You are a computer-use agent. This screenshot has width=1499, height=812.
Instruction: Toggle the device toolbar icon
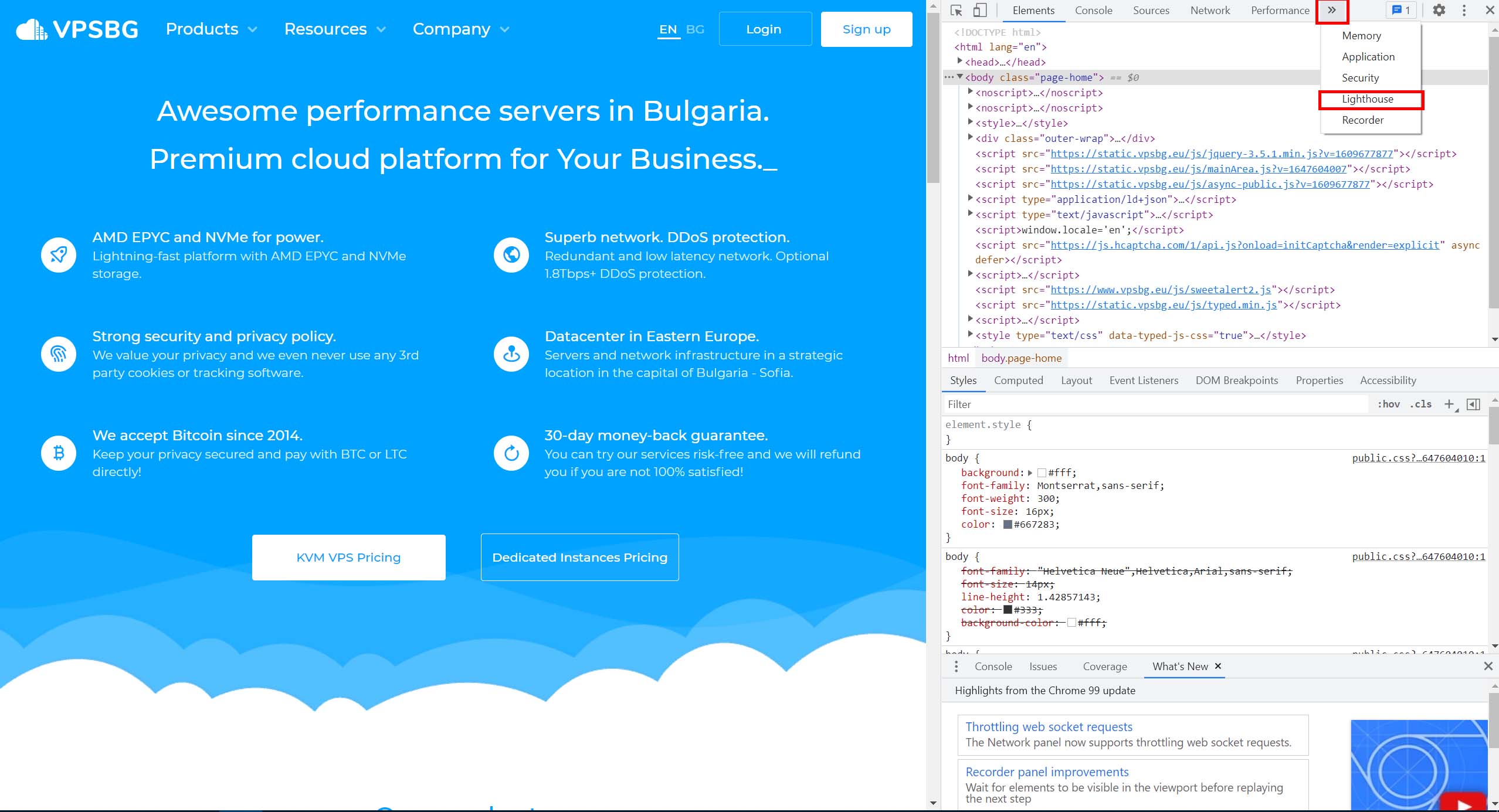point(980,11)
